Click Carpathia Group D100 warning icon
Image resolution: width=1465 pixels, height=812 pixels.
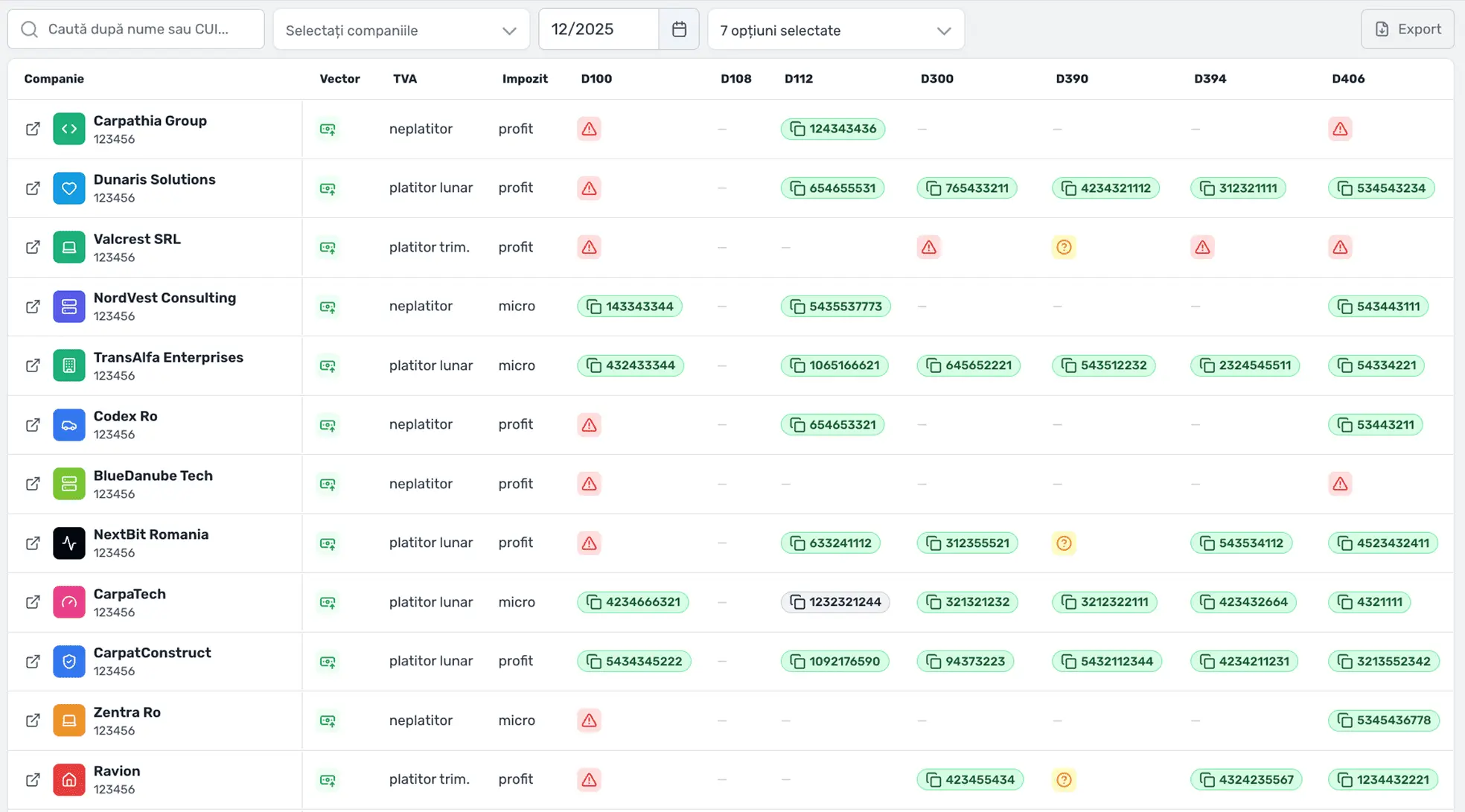pyautogui.click(x=589, y=129)
